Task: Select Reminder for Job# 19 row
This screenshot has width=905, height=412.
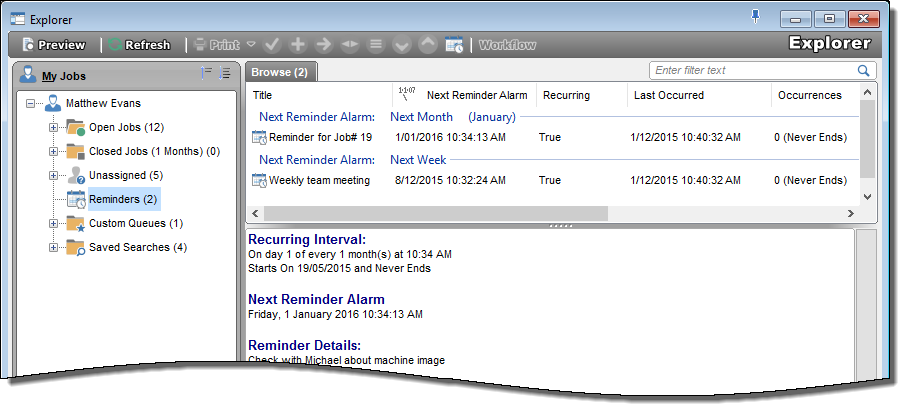Action: pyautogui.click(x=553, y=137)
